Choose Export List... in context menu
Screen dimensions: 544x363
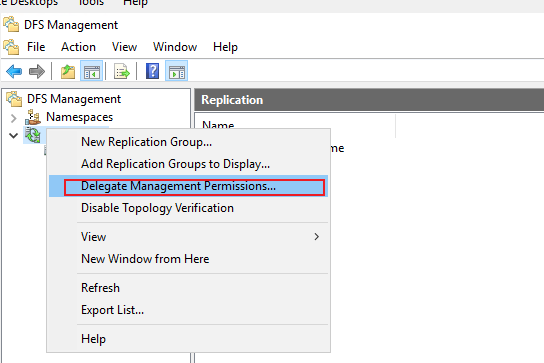(188, 310)
